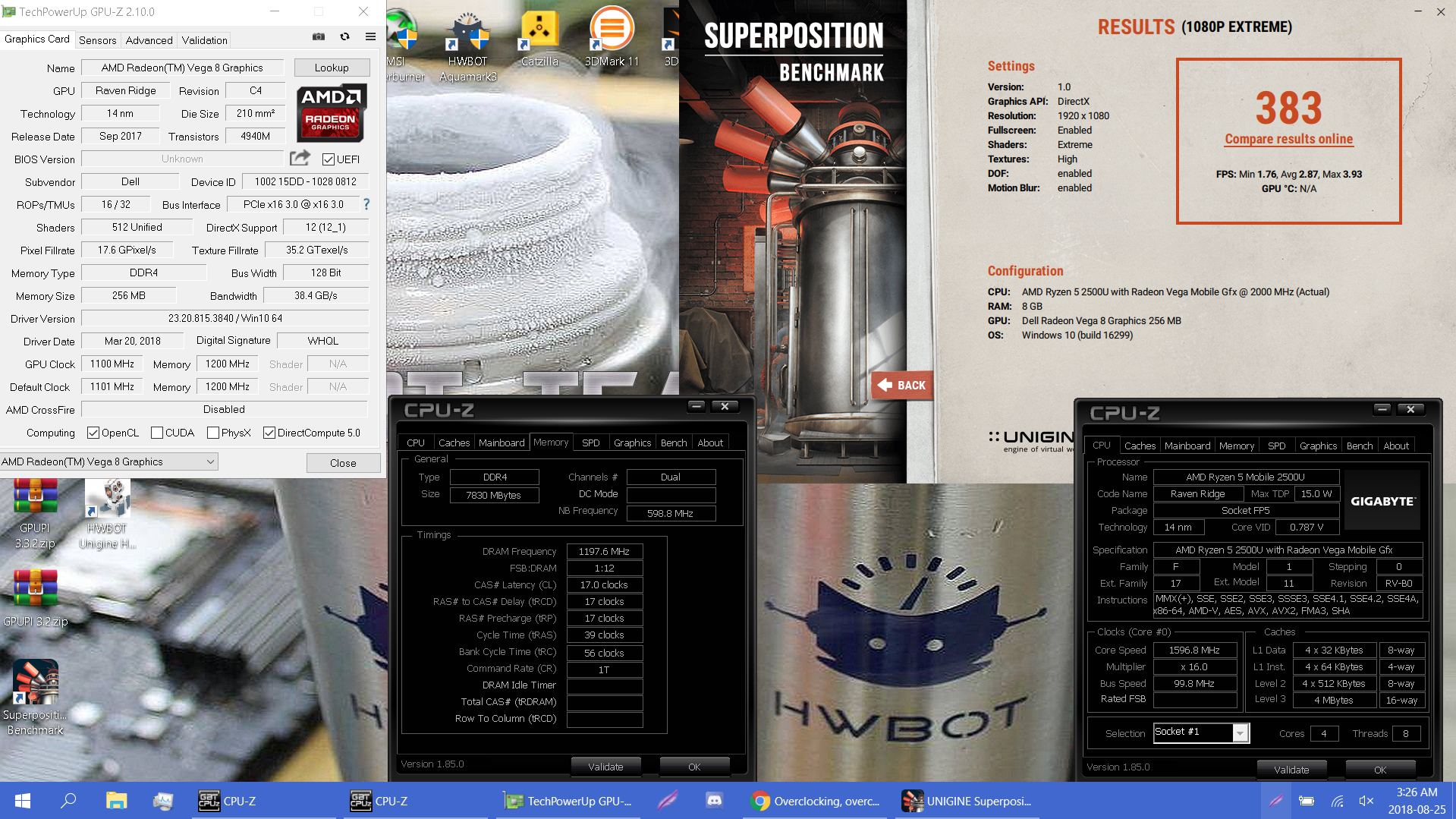Open Mainboard tab in left CPU-Z window
Viewport: 1456px width, 819px height.
tap(502, 443)
